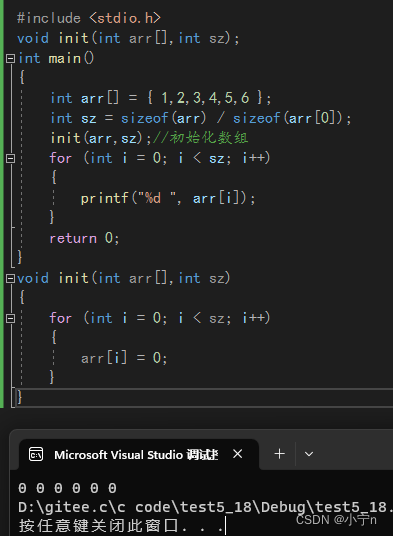Screen dimensions: 393x536
Task: Click the 按任意键关闭此窗口 prompt line
Action: pos(121,526)
